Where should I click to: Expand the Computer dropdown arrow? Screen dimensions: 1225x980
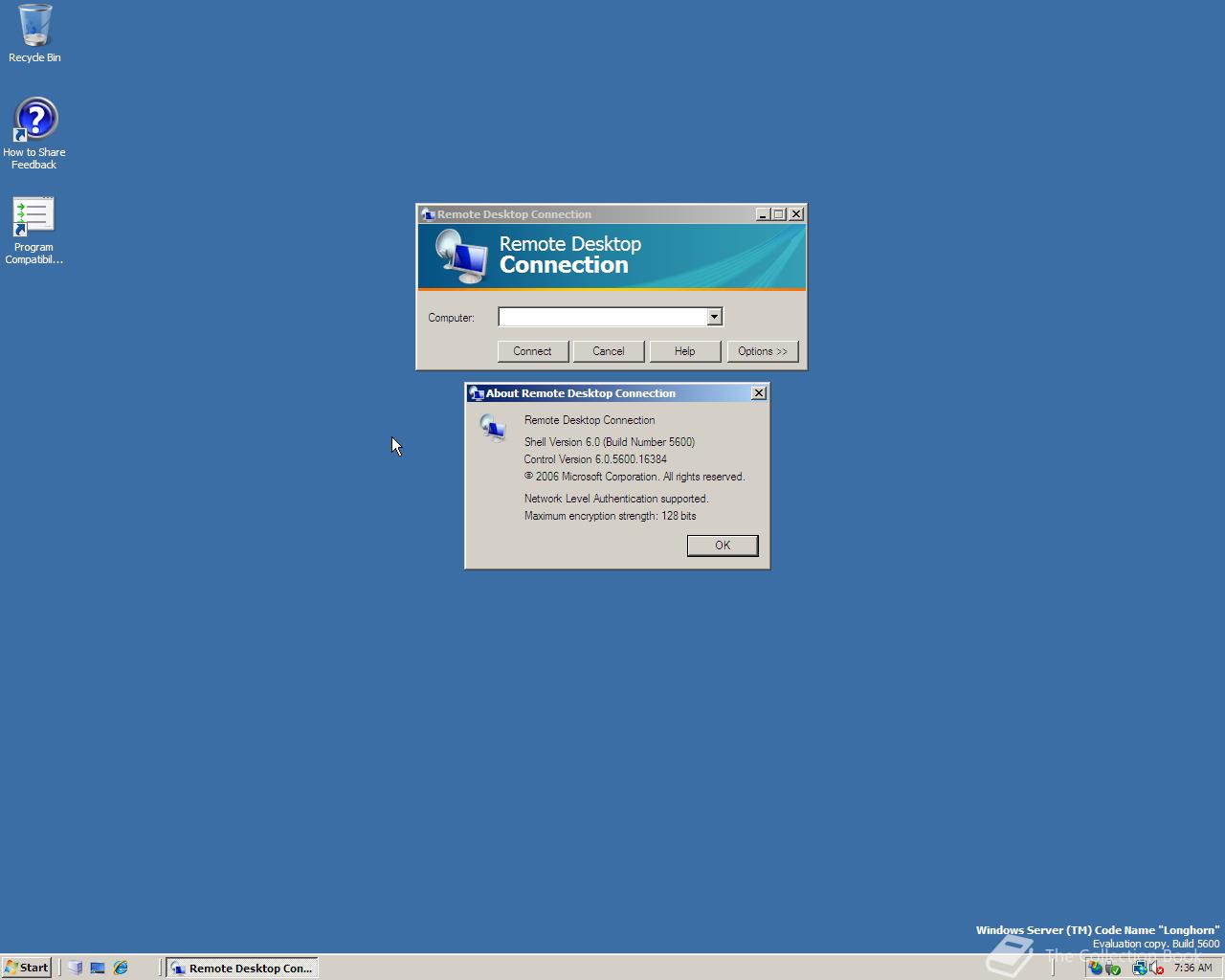tap(714, 317)
